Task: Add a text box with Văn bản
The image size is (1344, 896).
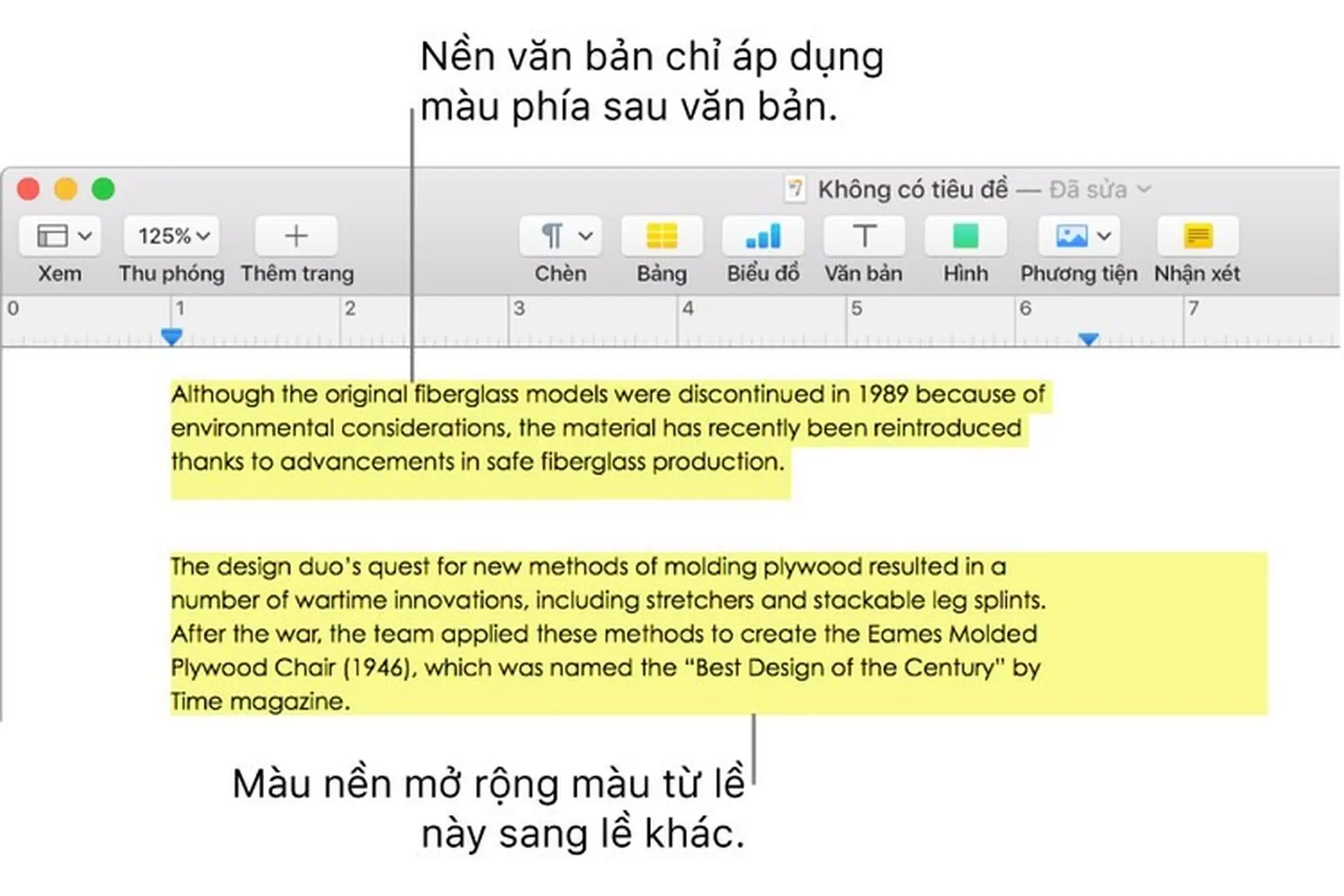Action: tap(864, 236)
